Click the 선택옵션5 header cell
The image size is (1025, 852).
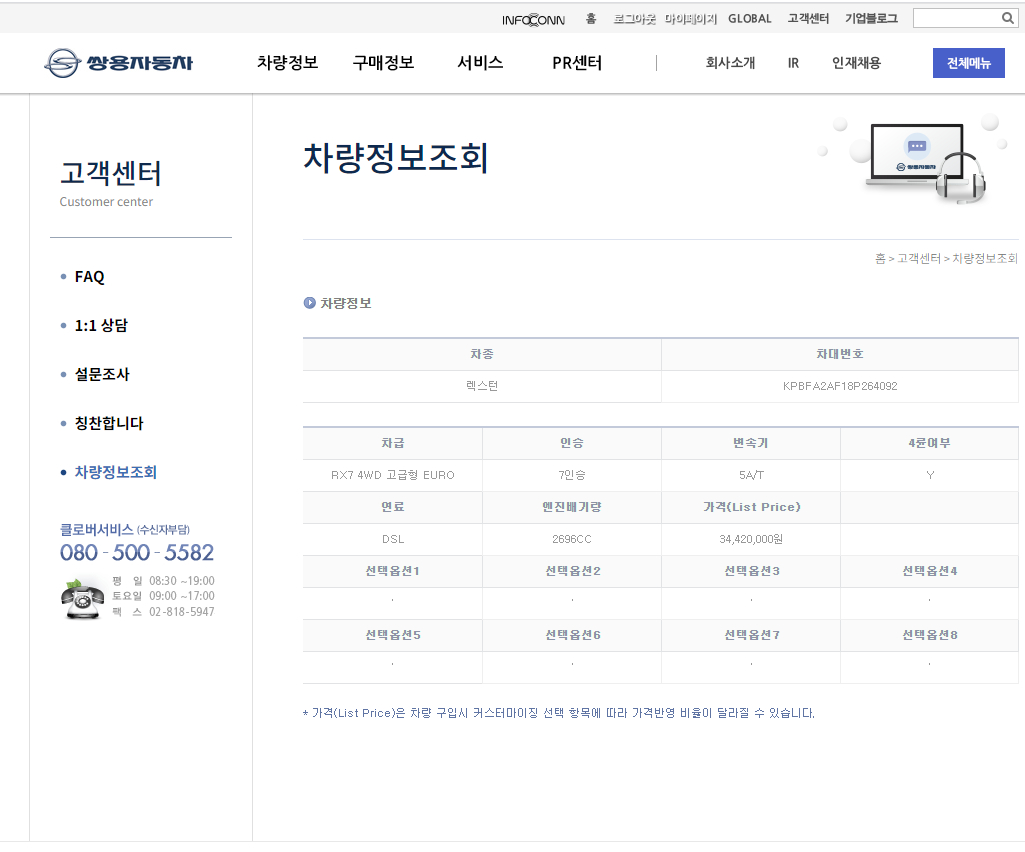coord(392,636)
